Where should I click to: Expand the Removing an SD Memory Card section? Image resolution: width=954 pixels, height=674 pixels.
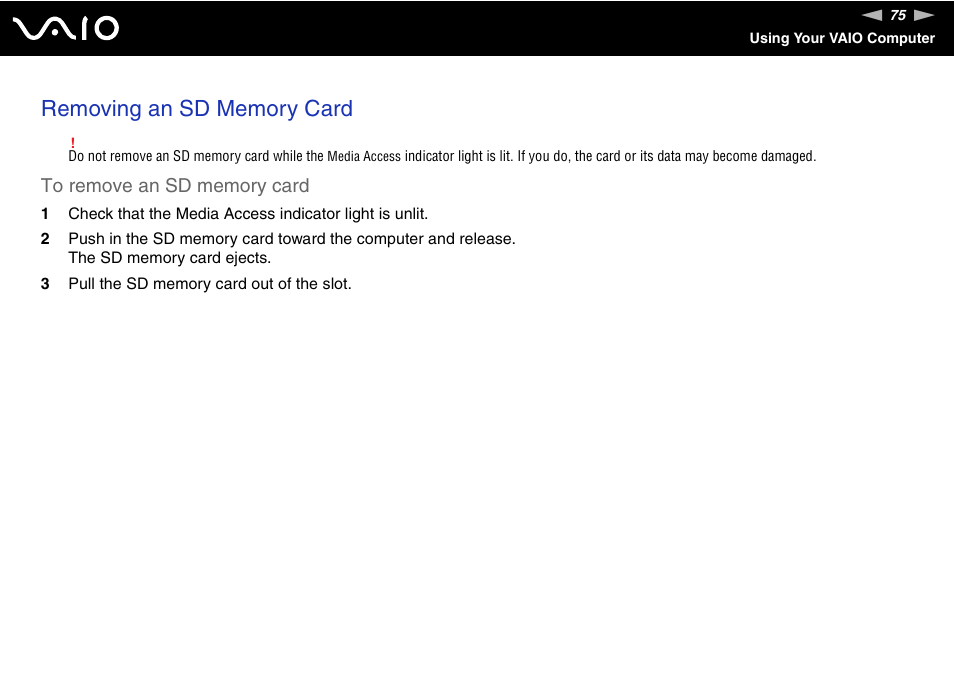[x=196, y=109]
